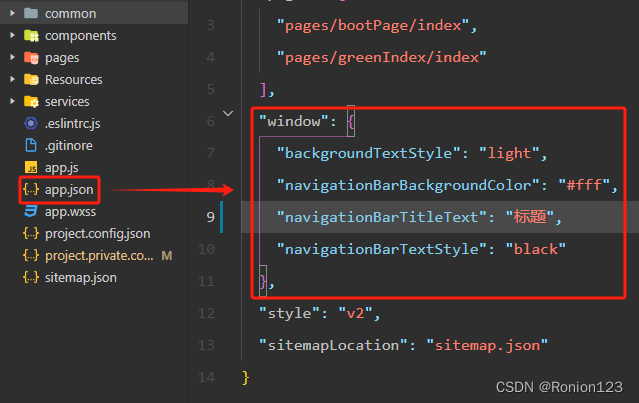639x403 pixels.
Task: Click the "backgroundTextStyle" key
Action: (368, 153)
